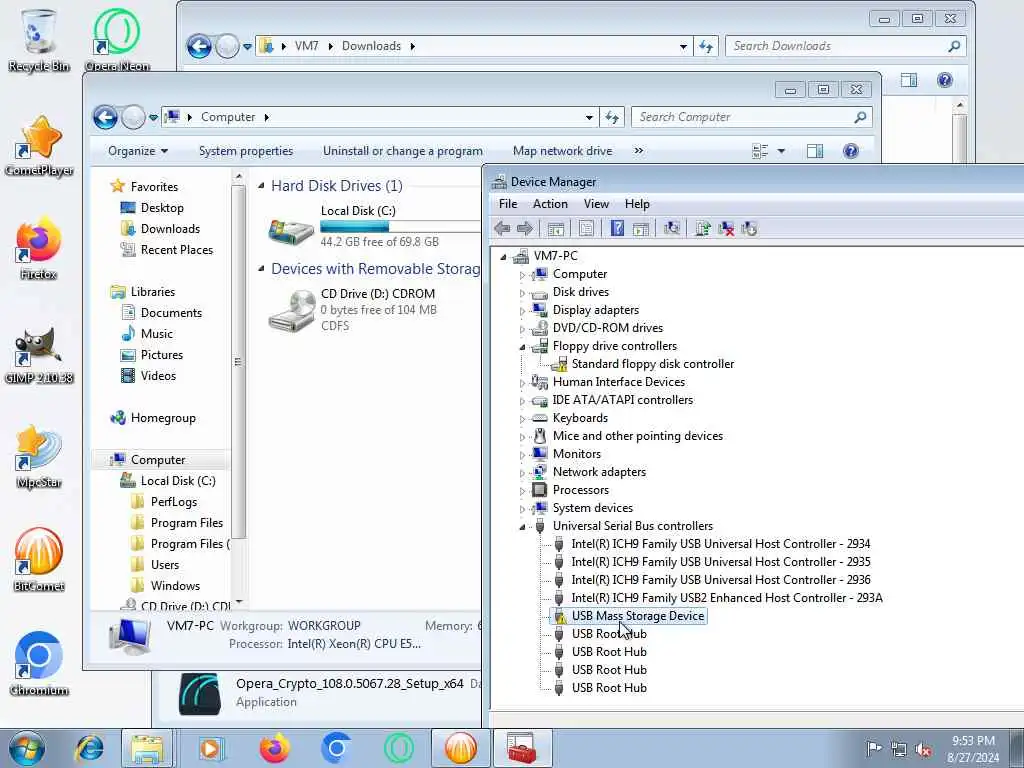Image resolution: width=1024 pixels, height=768 pixels.
Task: Select Windows folder in navigation tree
Action: tap(175, 585)
